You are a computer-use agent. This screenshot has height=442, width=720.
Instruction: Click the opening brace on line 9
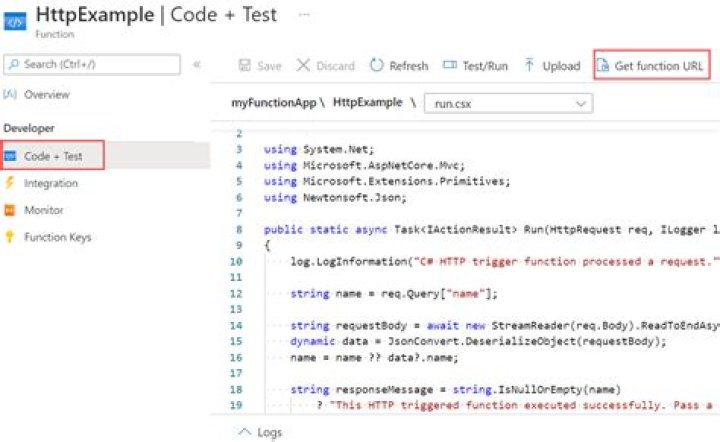267,246
